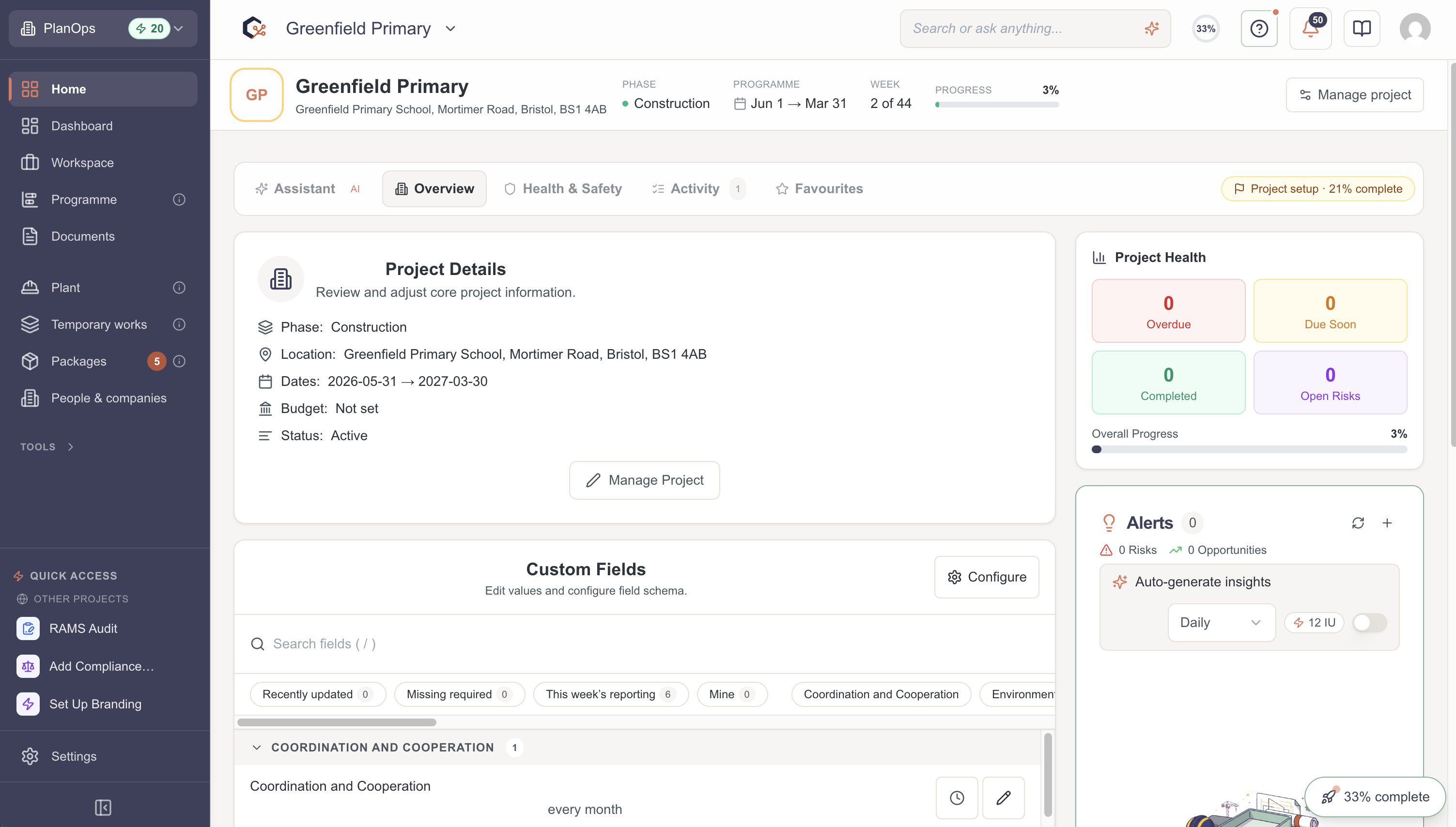Click the 20 credits lightning badge
The width and height of the screenshot is (1456, 827).
(x=149, y=29)
